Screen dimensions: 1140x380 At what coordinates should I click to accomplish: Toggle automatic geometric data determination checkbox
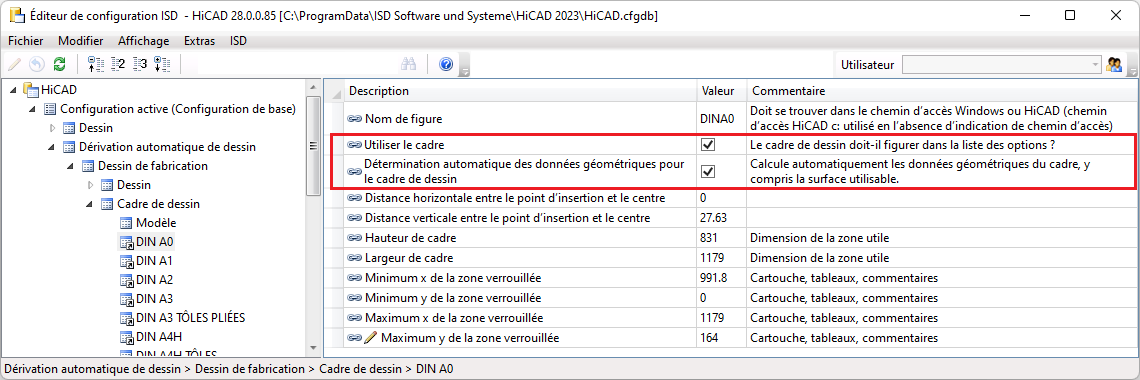tap(708, 171)
